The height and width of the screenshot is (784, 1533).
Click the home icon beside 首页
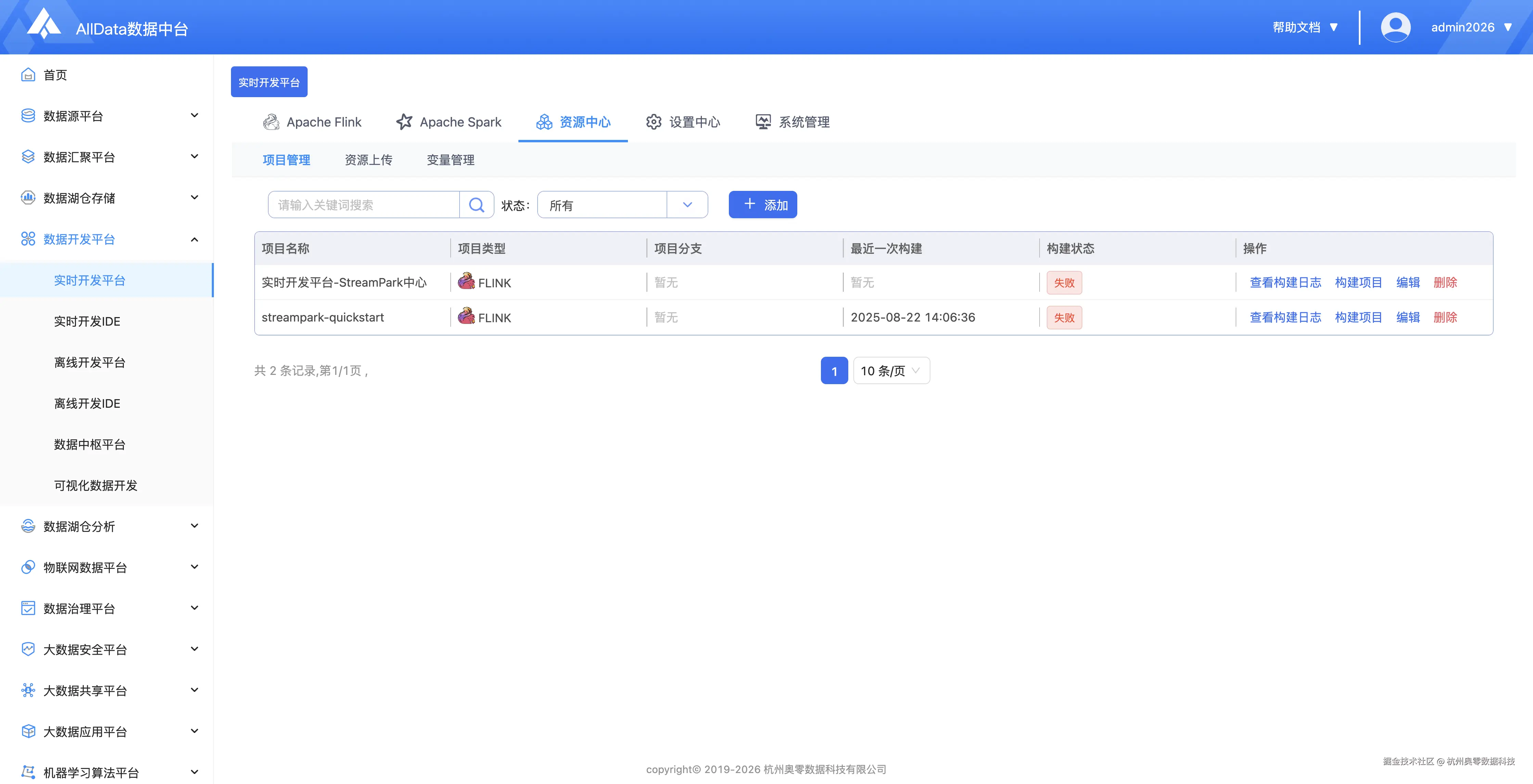(28, 75)
